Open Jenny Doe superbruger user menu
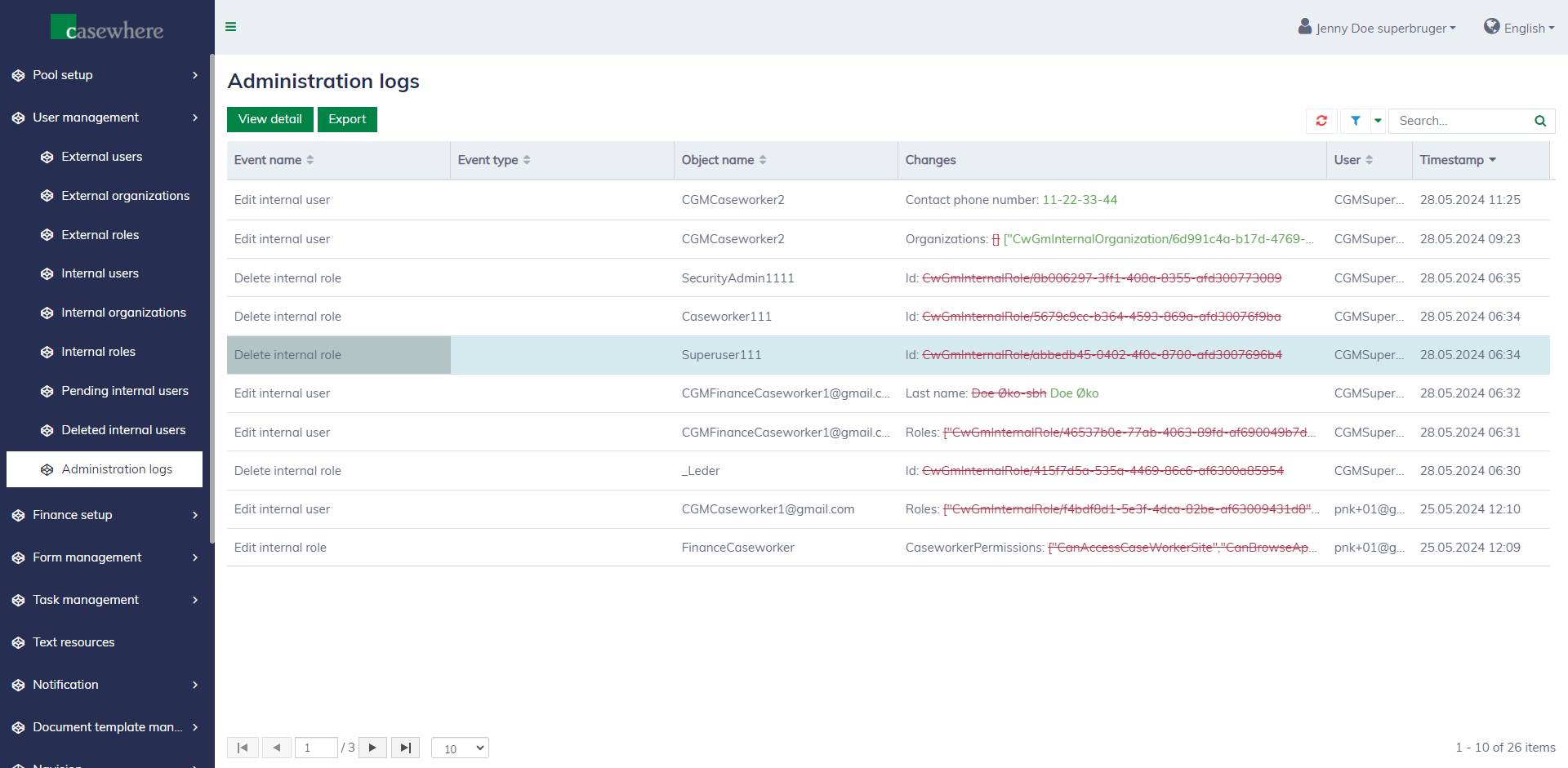This screenshot has width=1568, height=768. click(x=1377, y=28)
